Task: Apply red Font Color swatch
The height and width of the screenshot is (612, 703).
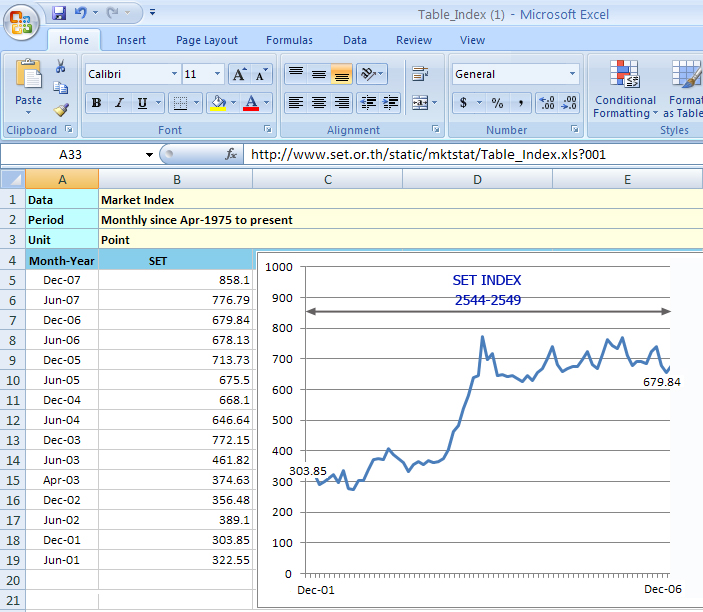Action: tap(251, 103)
